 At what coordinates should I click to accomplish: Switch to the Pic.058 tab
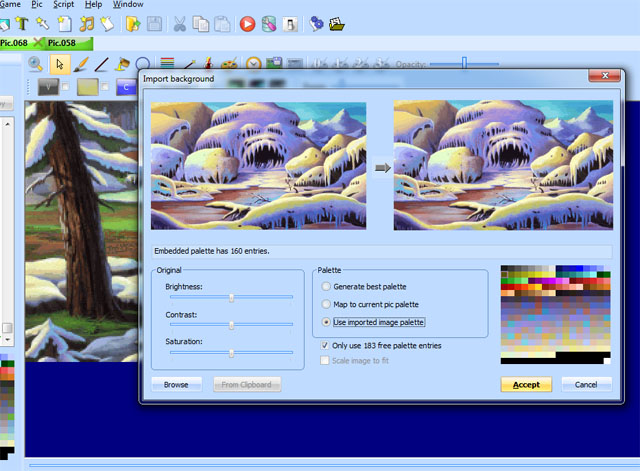(62, 43)
